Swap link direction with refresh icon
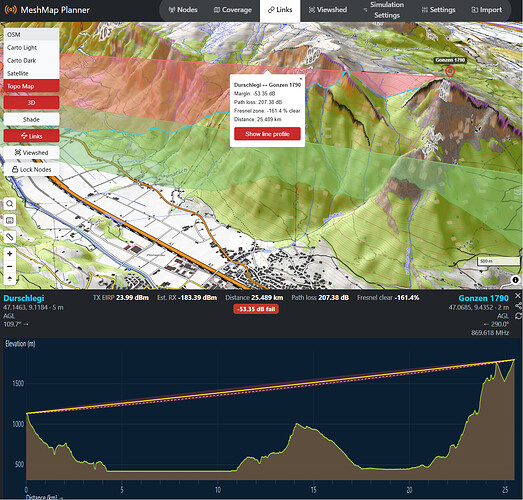 pos(518,316)
